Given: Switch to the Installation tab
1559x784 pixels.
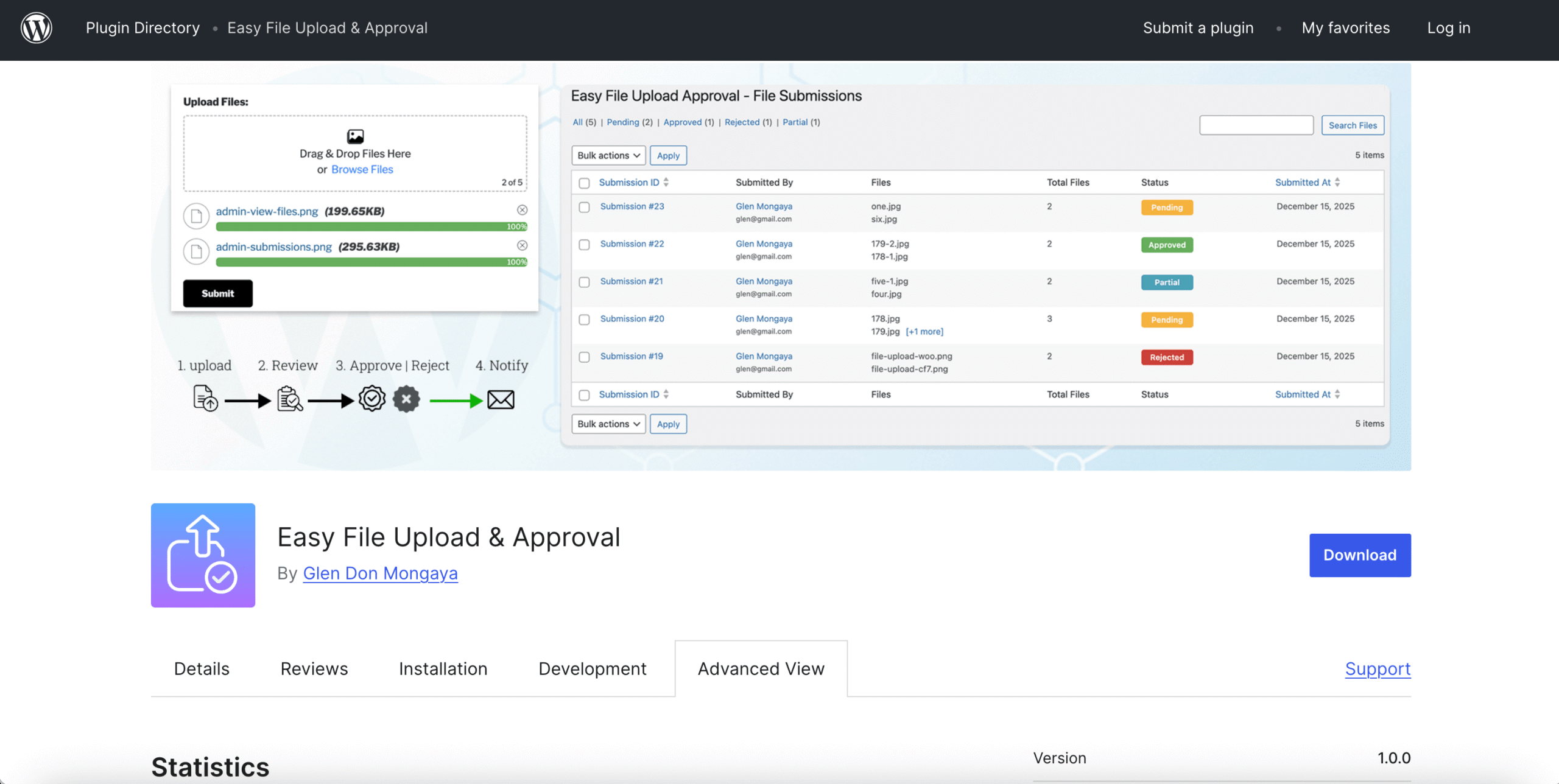Looking at the screenshot, I should tap(443, 668).
